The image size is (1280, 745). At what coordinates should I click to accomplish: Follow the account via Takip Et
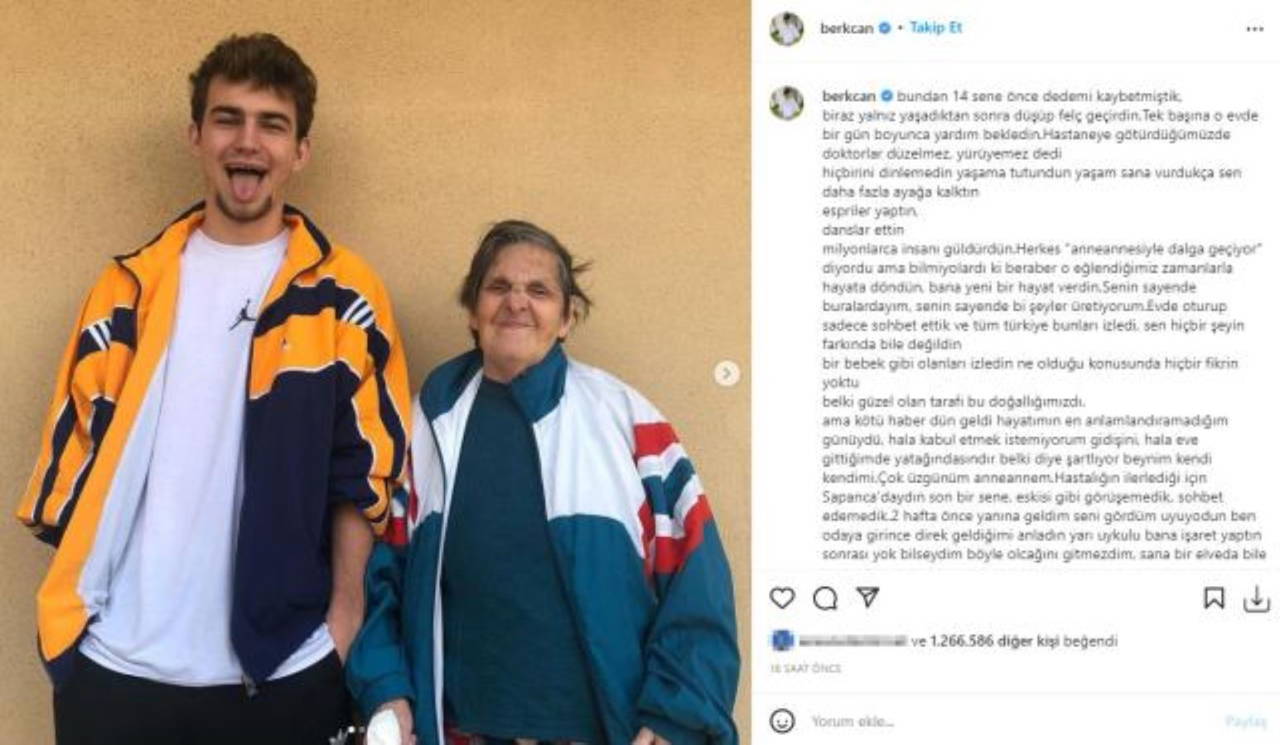point(935,28)
